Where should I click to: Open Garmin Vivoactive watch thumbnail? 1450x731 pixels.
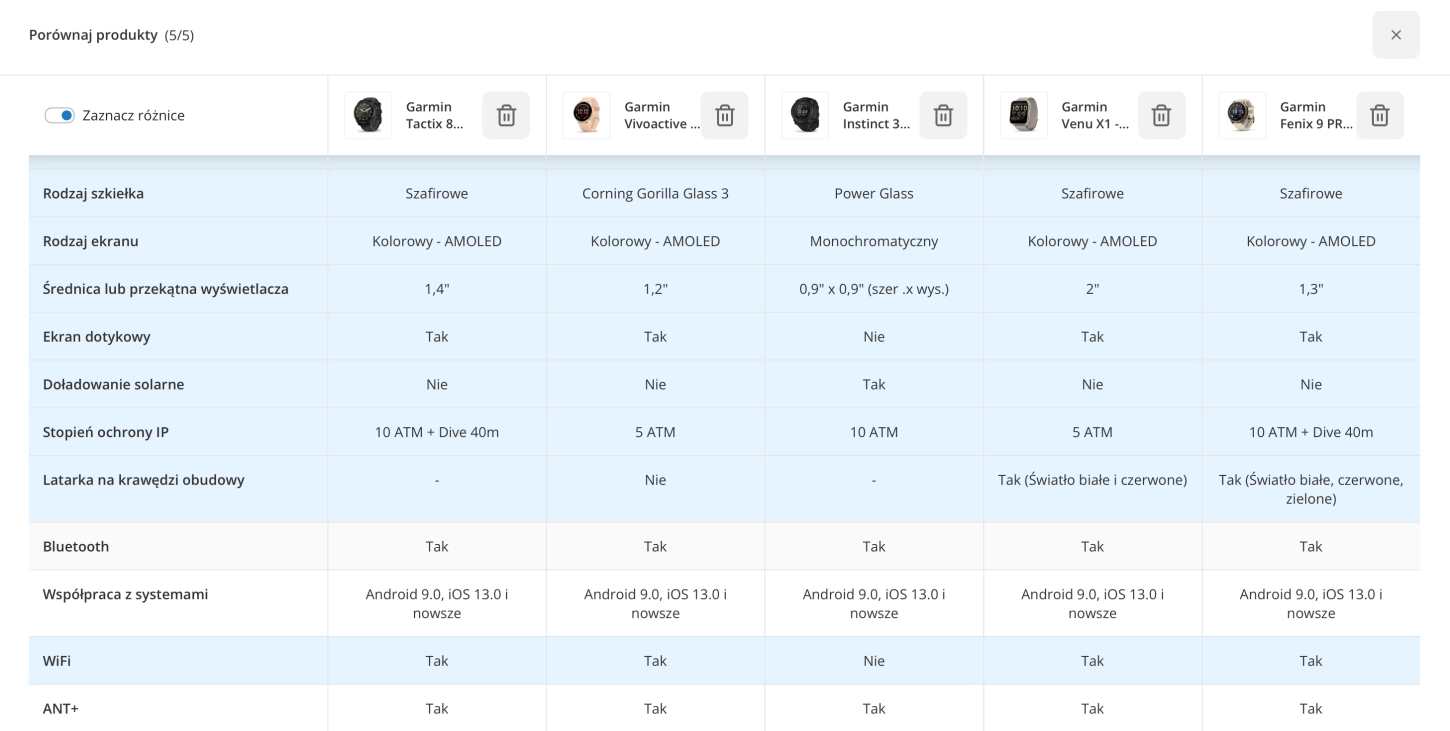point(586,115)
